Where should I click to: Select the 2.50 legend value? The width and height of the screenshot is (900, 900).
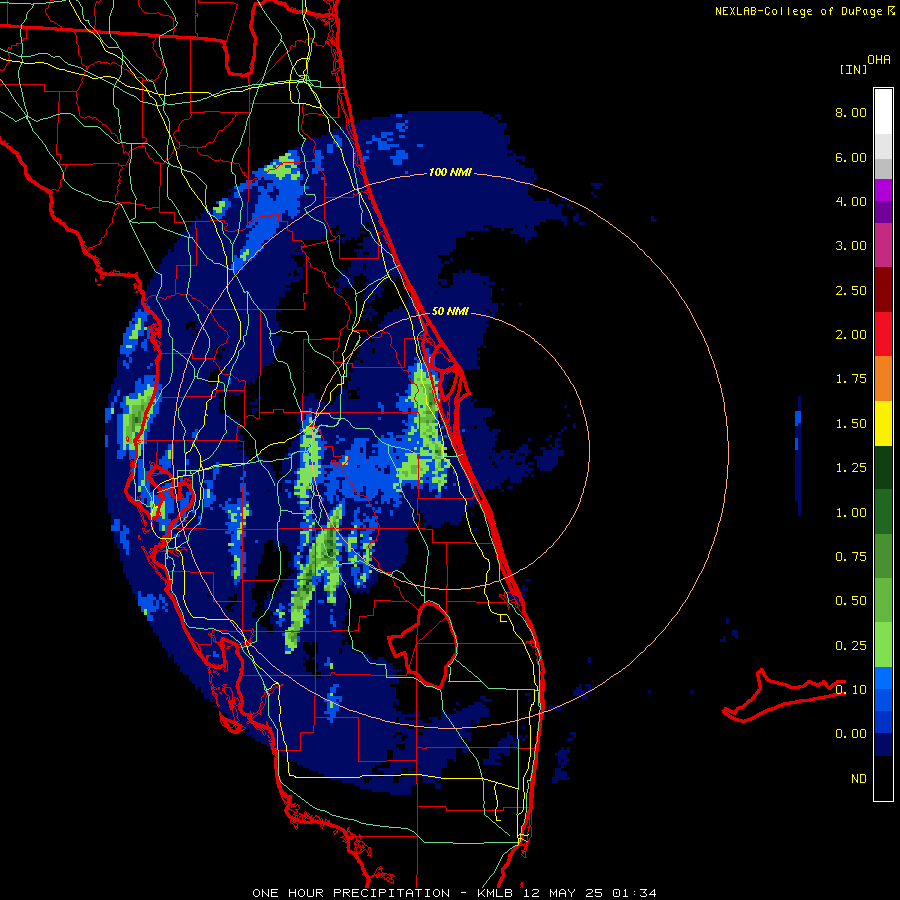(851, 290)
